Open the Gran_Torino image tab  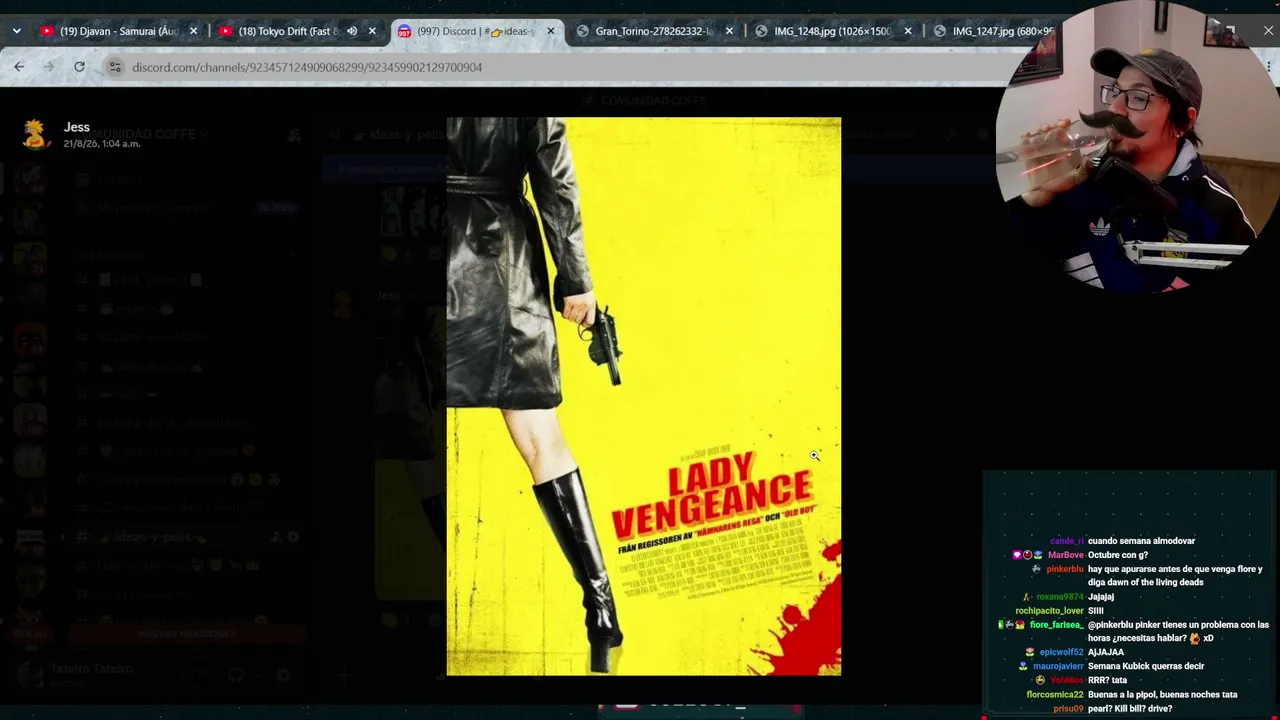654,31
